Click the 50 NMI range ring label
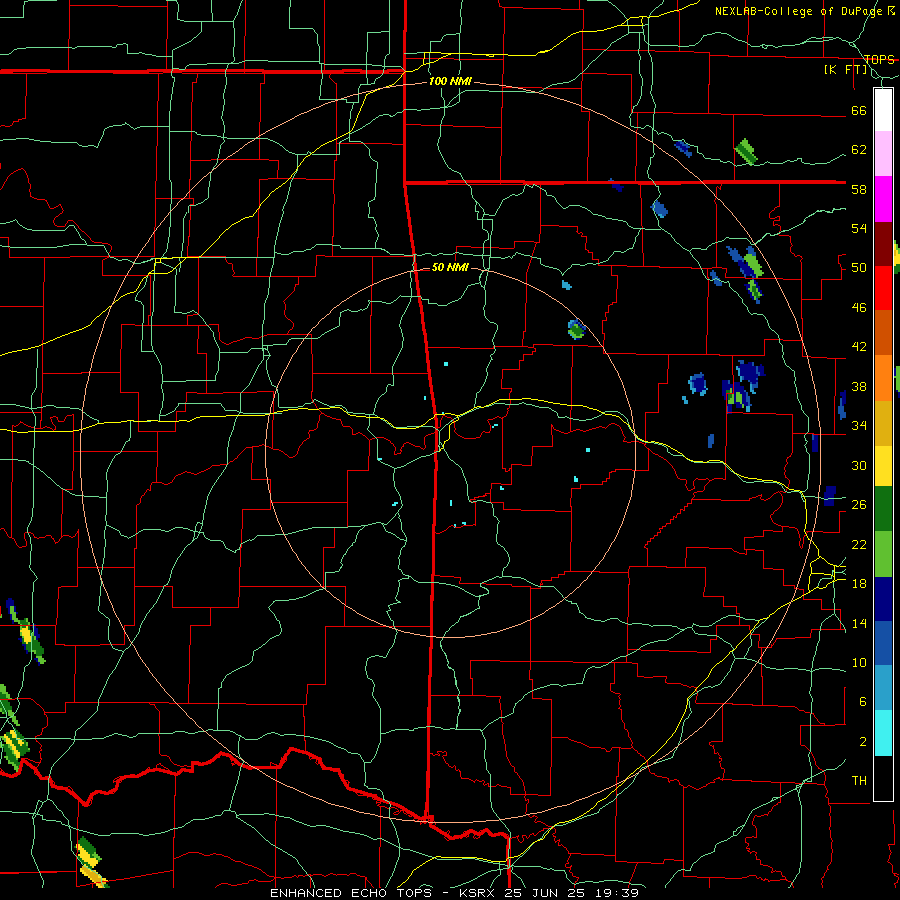This screenshot has width=900, height=900. coord(450,267)
